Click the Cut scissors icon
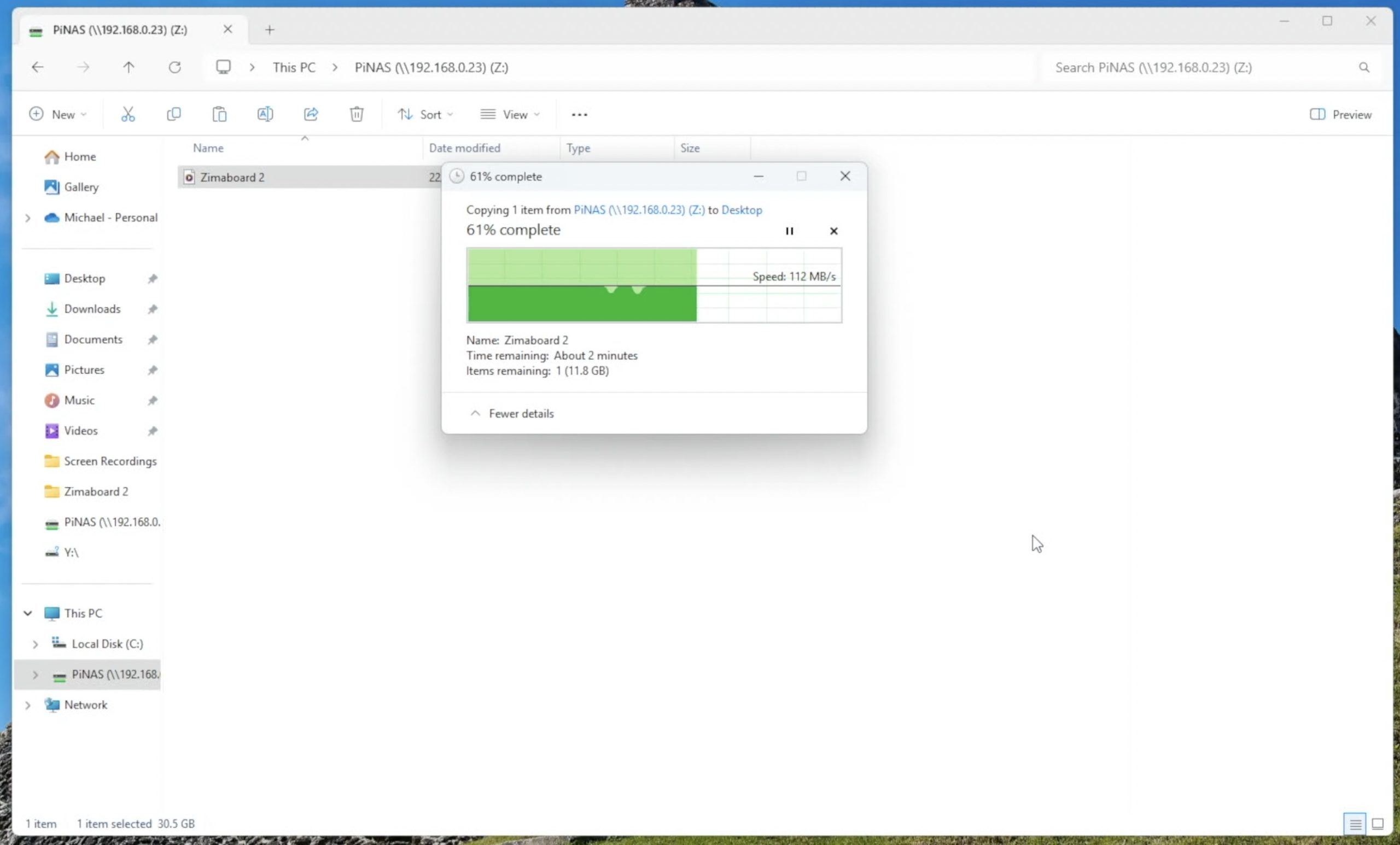This screenshot has width=1400, height=845. [x=128, y=115]
